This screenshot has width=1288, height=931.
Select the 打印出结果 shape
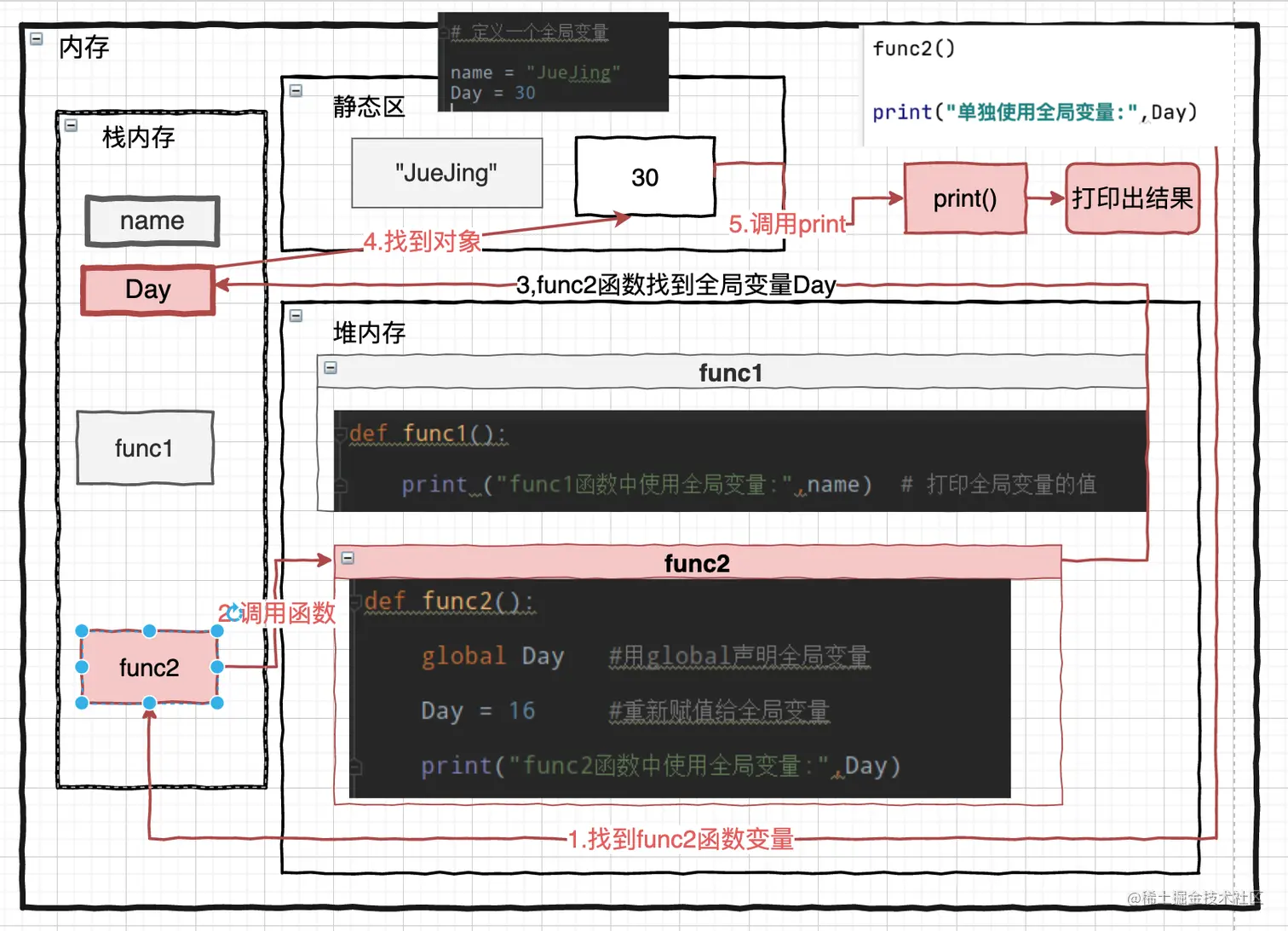click(x=1132, y=198)
